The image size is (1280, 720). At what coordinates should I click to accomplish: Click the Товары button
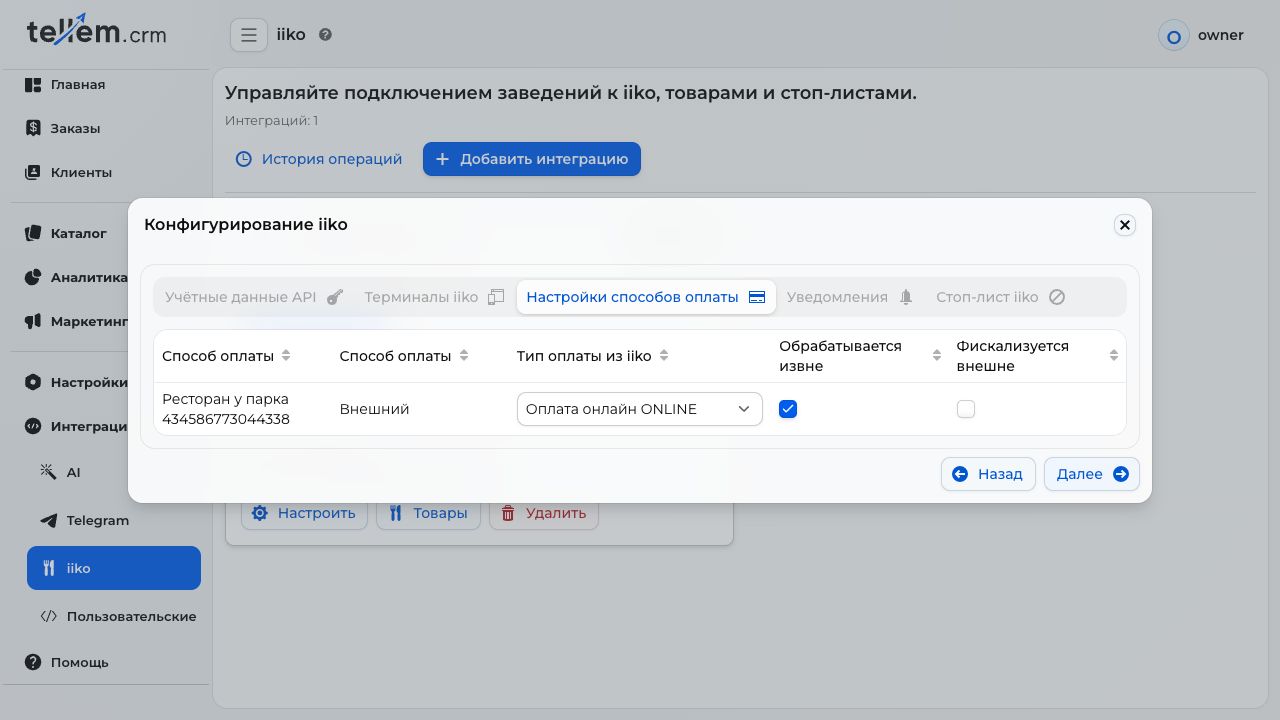pyautogui.click(x=428, y=513)
